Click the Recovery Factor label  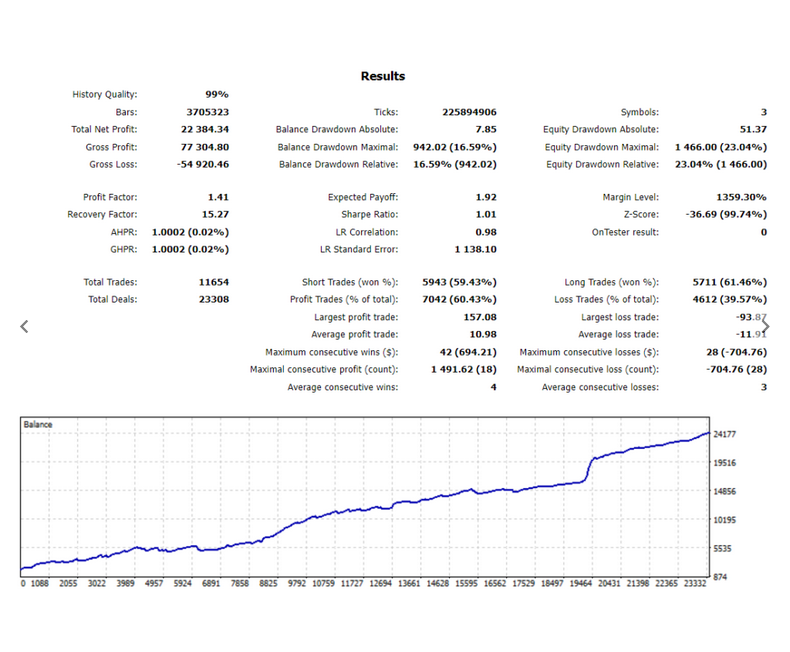click(x=102, y=215)
